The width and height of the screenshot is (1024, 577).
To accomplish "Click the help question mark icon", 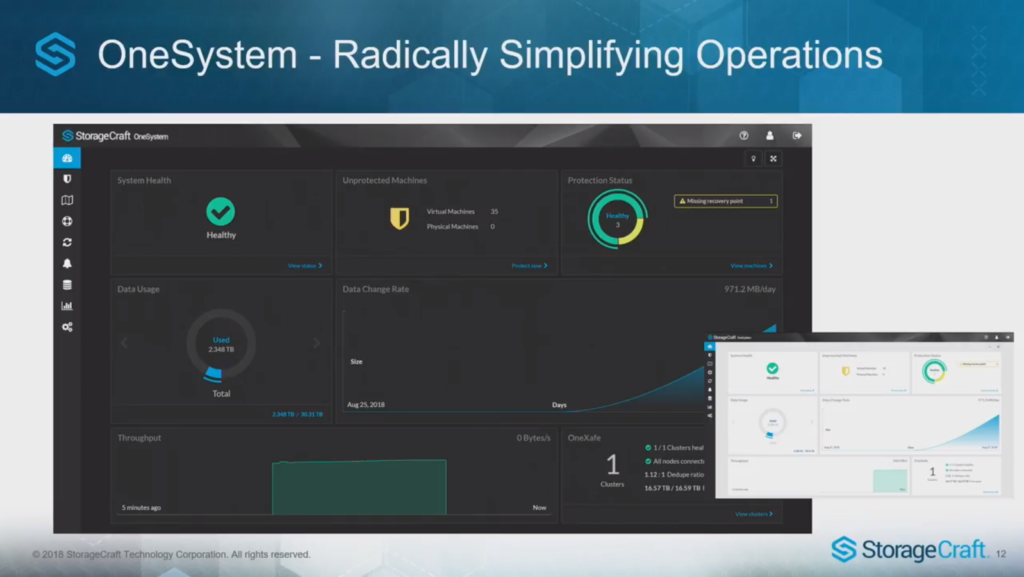I will (743, 135).
